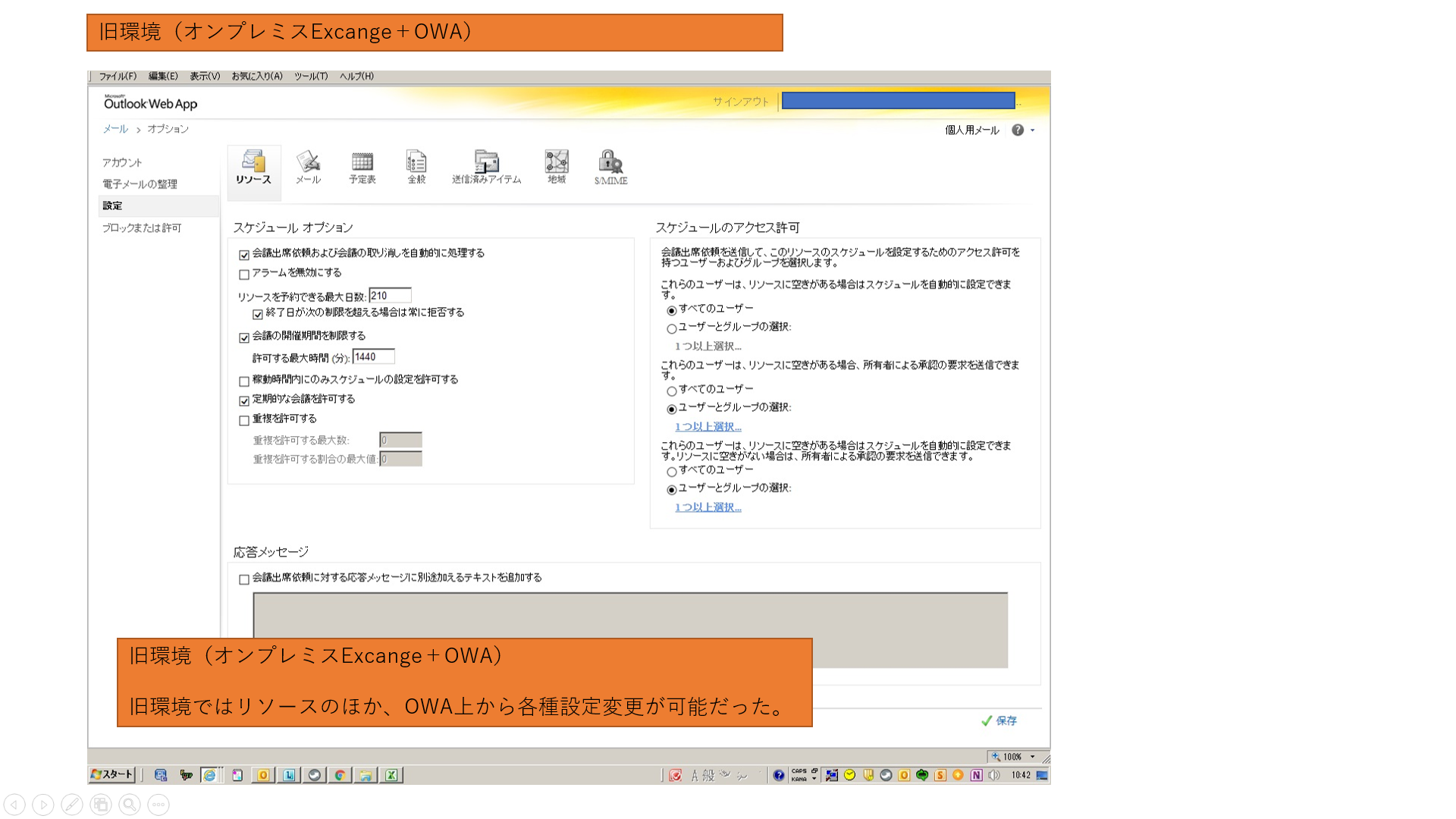This screenshot has height=819, width=1456.
Task: Open the 予定表 calendar settings icon
Action: click(362, 168)
